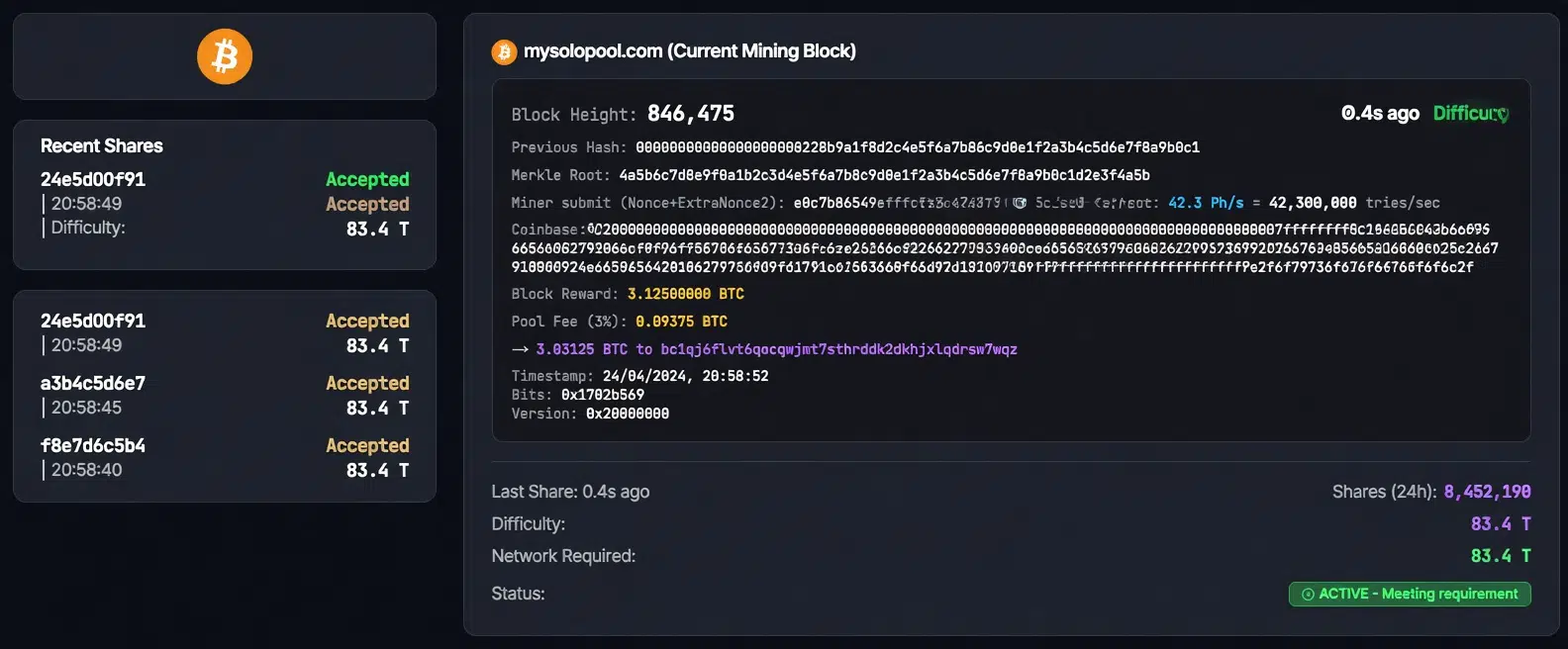Select the Bitcoin icon beside mysolopool.com header

tap(503, 50)
